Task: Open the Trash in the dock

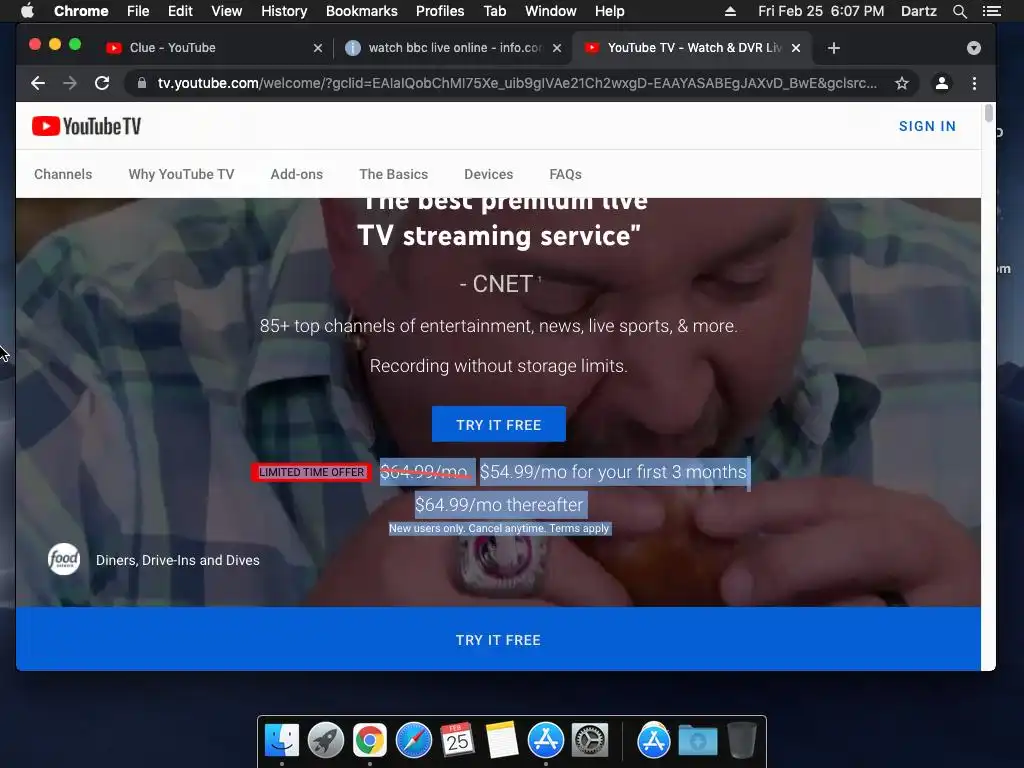Action: pyautogui.click(x=741, y=741)
